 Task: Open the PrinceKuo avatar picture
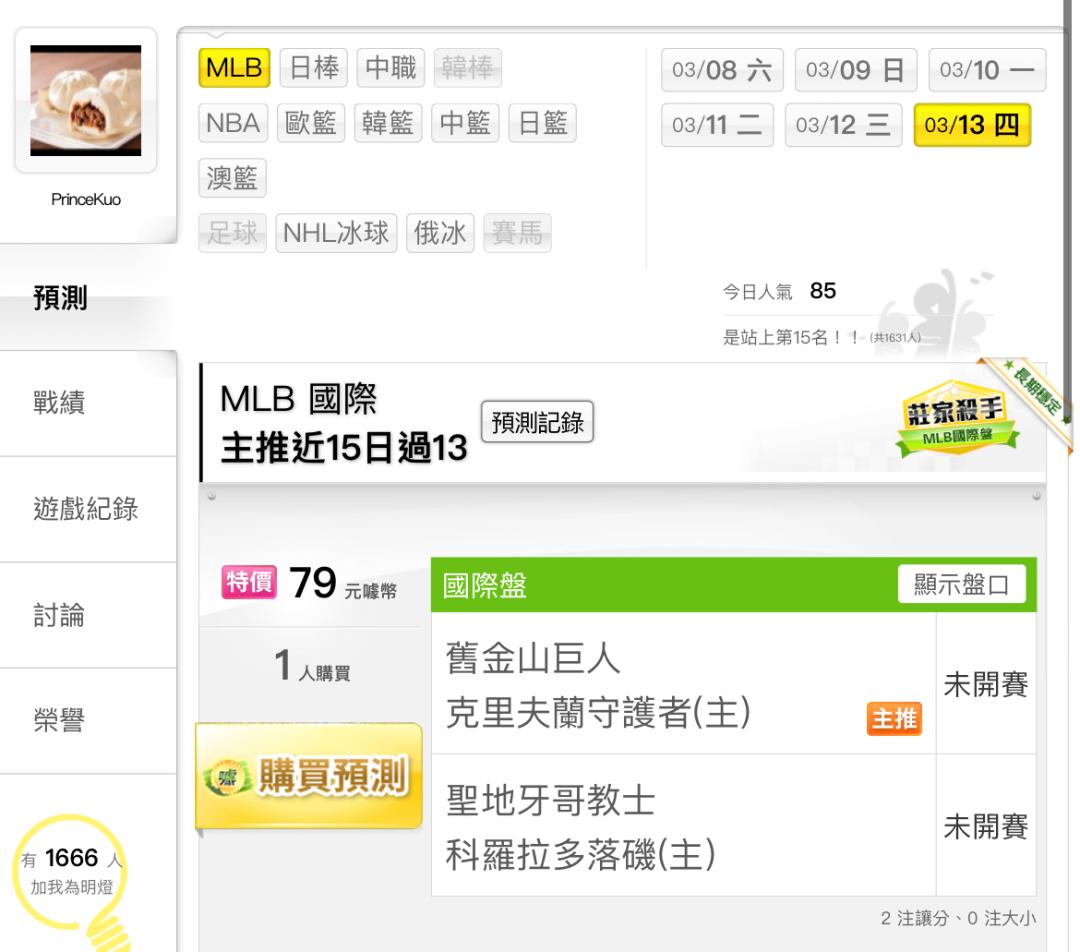click(x=85, y=101)
